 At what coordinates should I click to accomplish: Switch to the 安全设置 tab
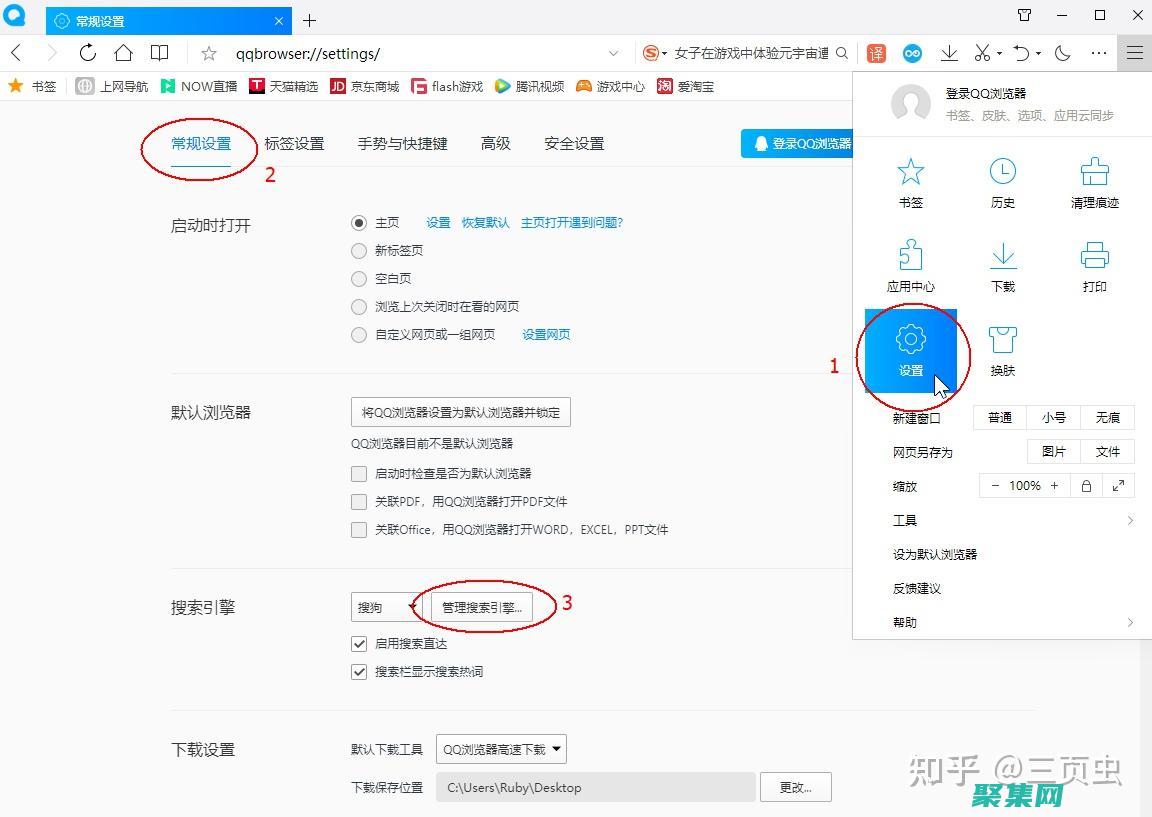574,143
